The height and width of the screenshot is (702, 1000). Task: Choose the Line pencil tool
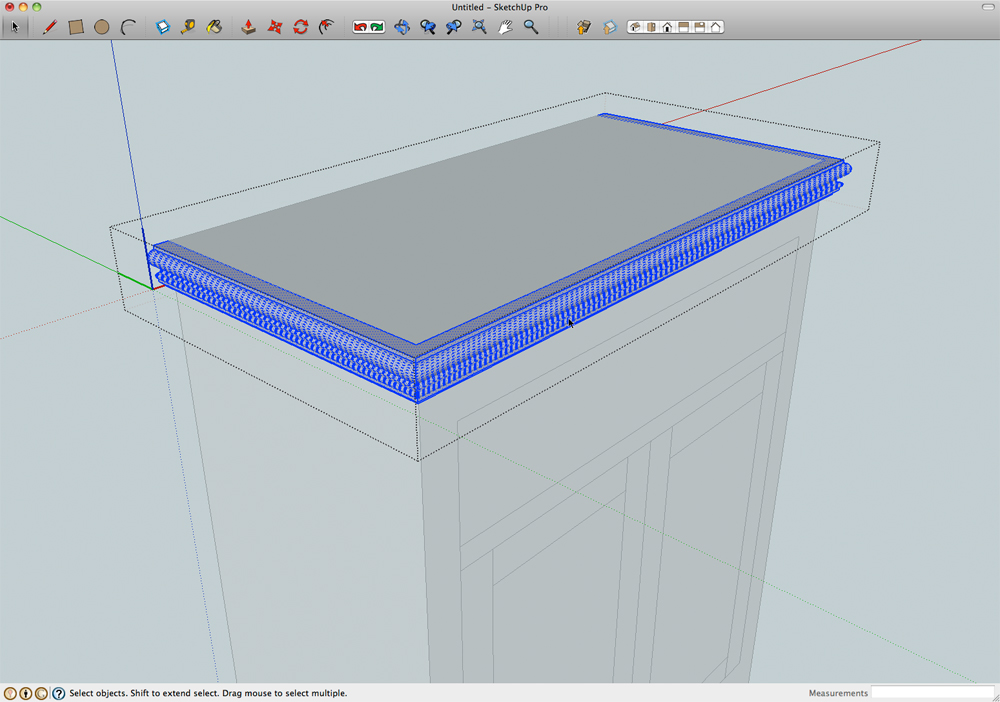tap(49, 27)
